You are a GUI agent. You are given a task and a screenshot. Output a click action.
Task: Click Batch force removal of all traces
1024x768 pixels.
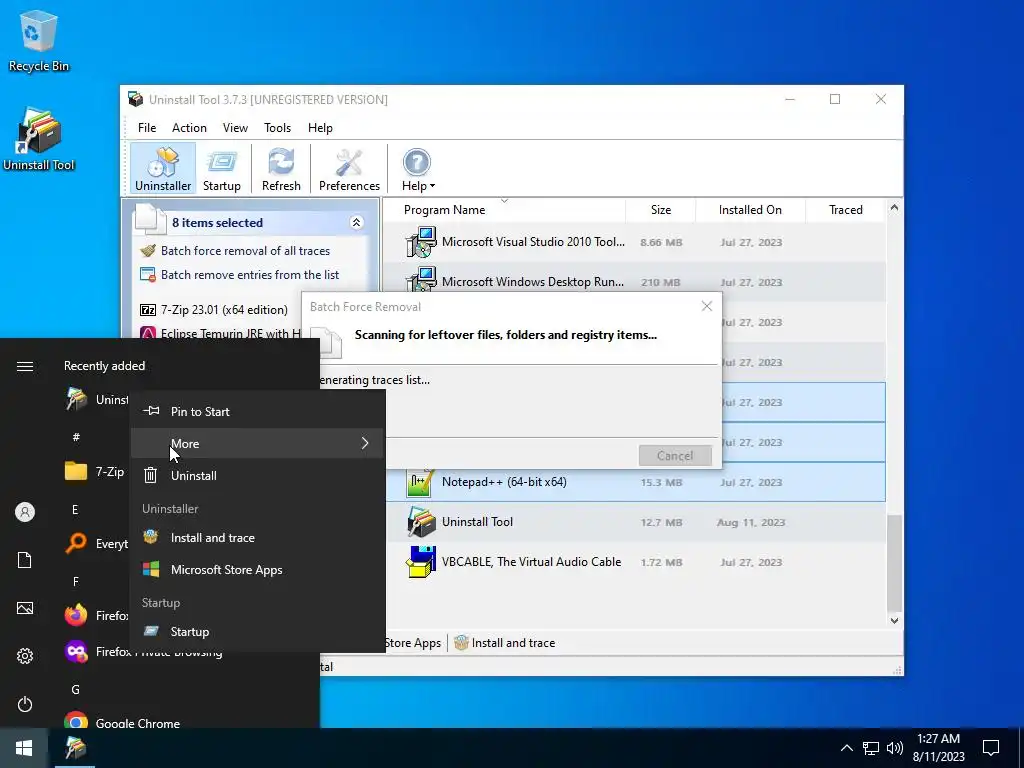click(246, 251)
